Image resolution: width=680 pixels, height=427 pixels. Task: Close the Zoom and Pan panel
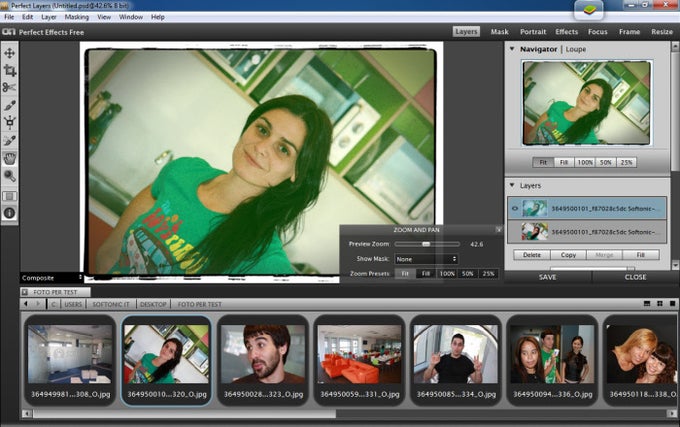click(x=499, y=230)
